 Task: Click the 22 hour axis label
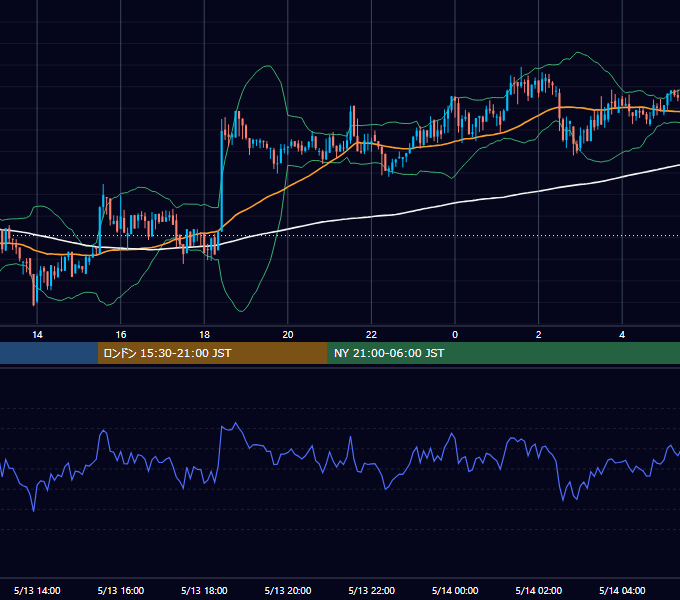pyautogui.click(x=371, y=335)
